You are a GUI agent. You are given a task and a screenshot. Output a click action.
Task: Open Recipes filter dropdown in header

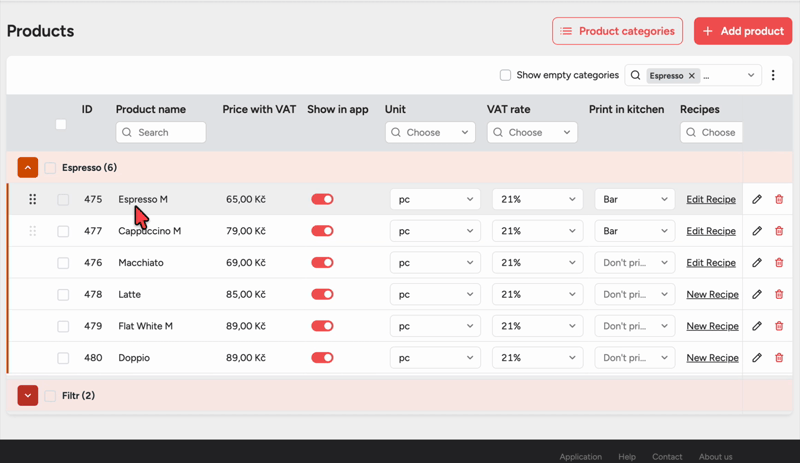click(x=711, y=132)
